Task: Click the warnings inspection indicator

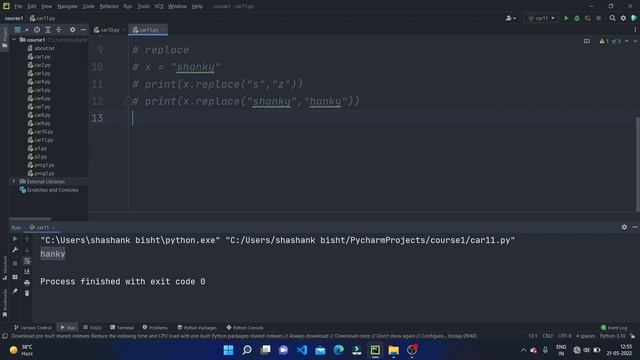Action: coord(604,41)
